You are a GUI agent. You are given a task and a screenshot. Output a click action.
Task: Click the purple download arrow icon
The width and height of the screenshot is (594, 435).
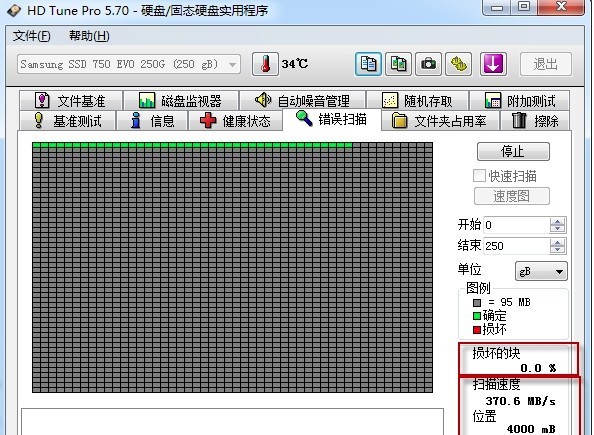493,64
